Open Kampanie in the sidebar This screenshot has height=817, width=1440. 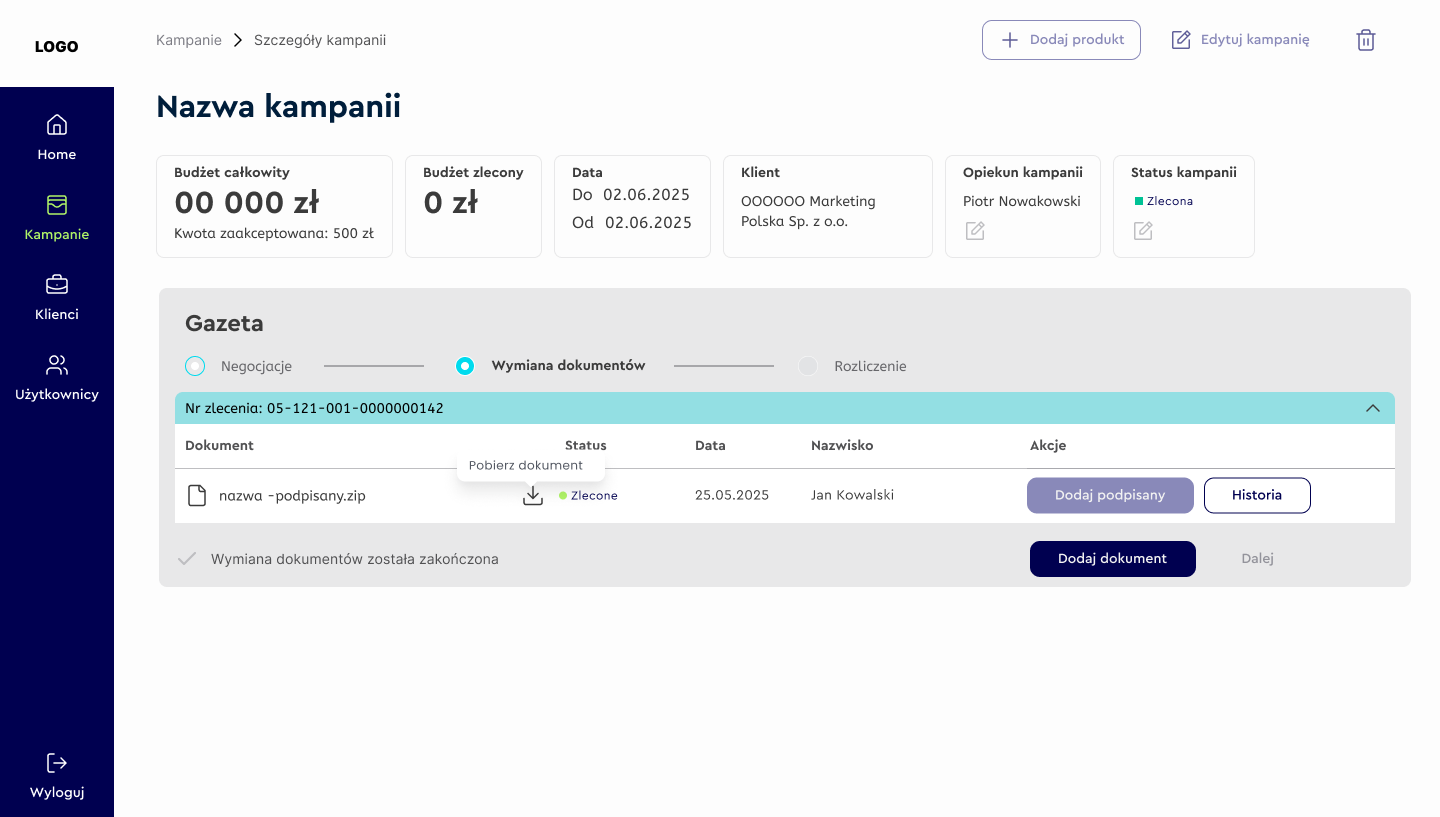pyautogui.click(x=57, y=217)
